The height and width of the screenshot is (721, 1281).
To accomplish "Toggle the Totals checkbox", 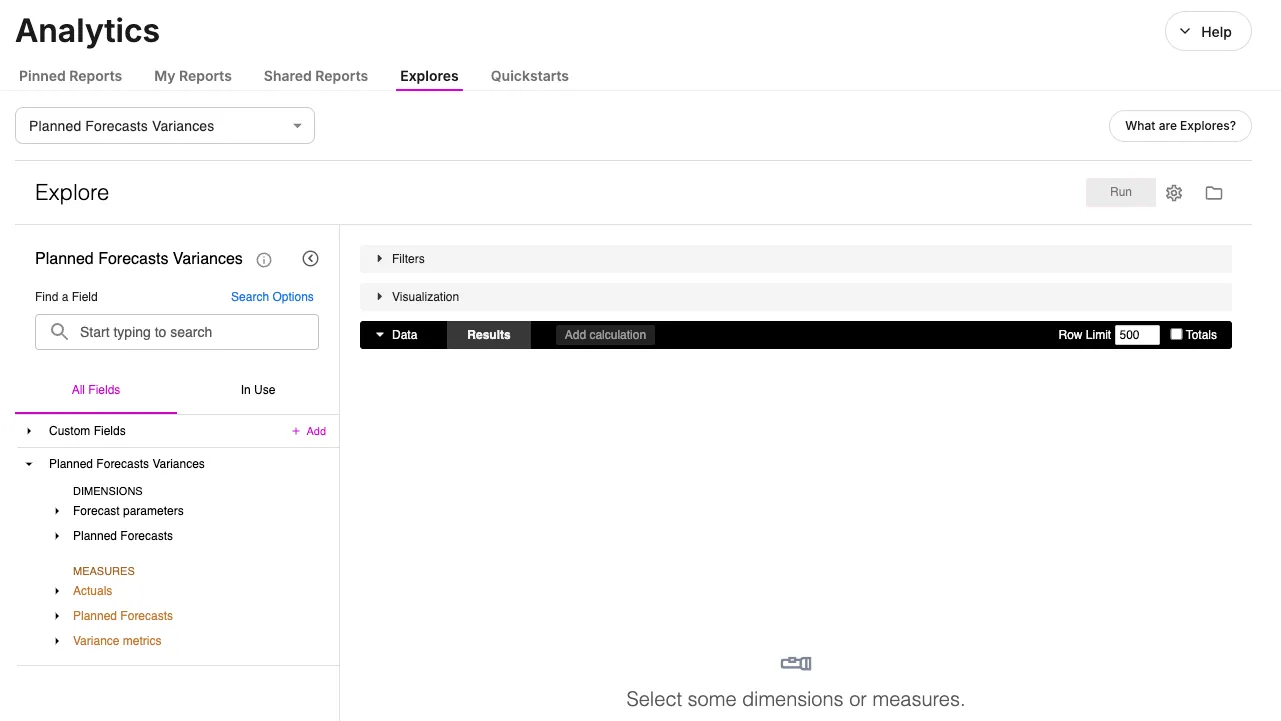I will click(x=1176, y=334).
